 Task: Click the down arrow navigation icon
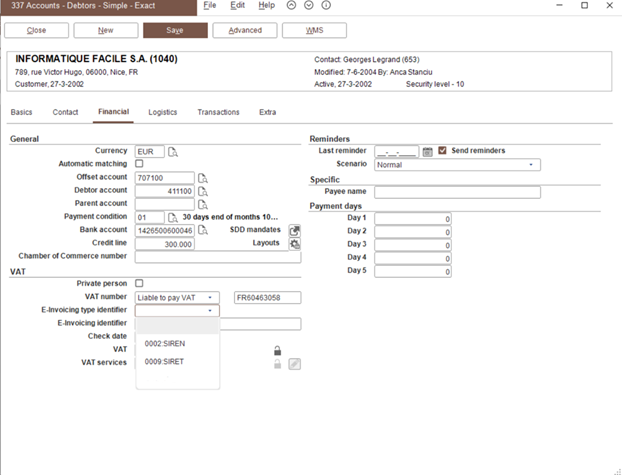click(309, 5)
